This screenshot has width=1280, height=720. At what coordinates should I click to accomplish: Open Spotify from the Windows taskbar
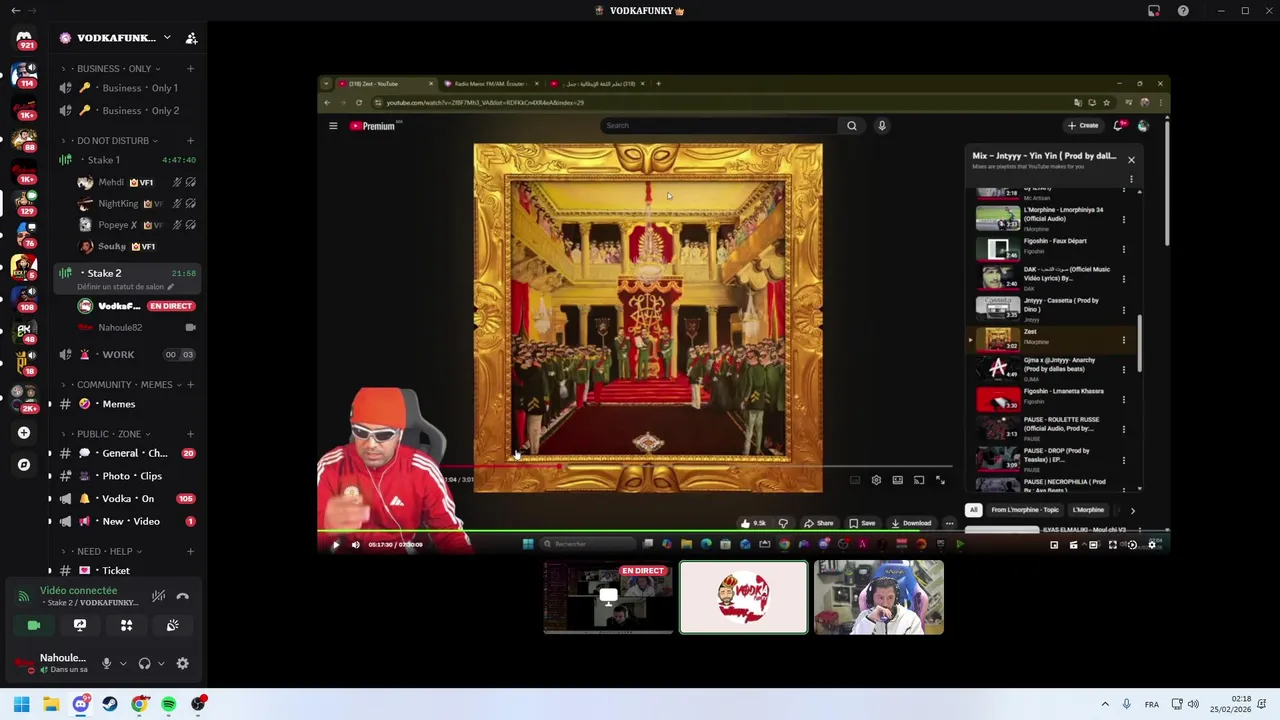pos(169,704)
